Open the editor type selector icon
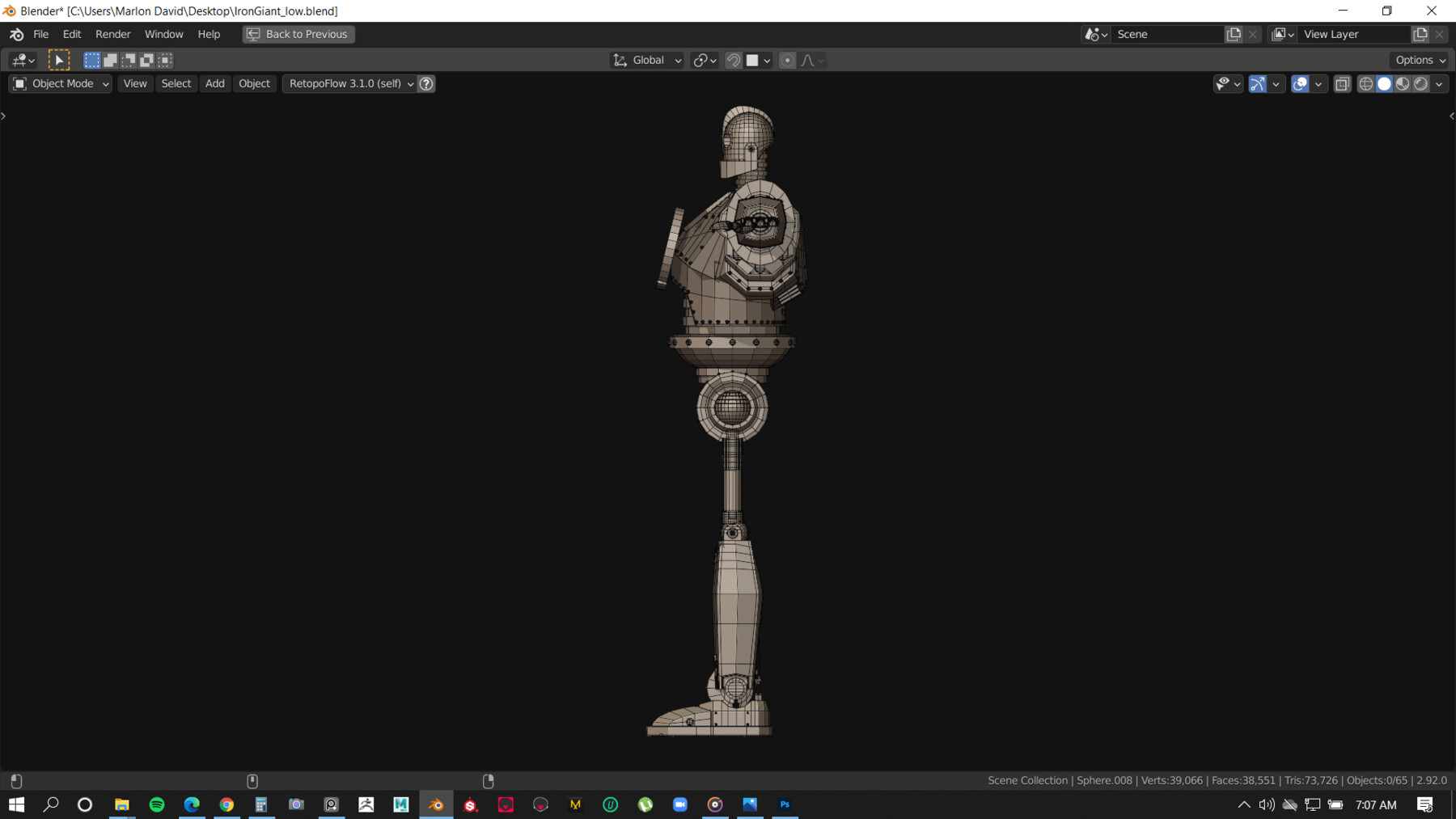The image size is (1456, 819). coord(20,60)
